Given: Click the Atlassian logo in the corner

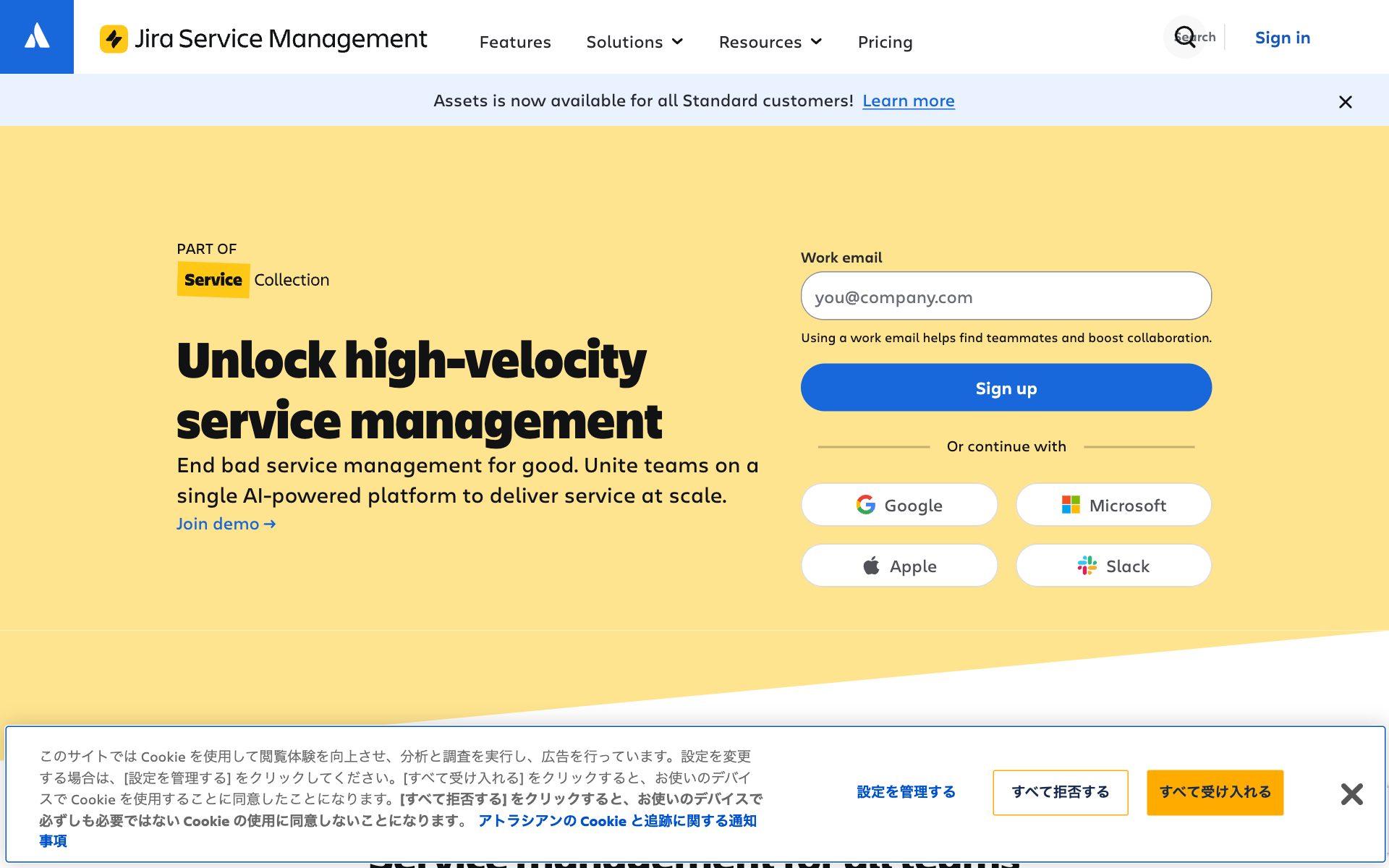Looking at the screenshot, I should pyautogui.click(x=37, y=37).
